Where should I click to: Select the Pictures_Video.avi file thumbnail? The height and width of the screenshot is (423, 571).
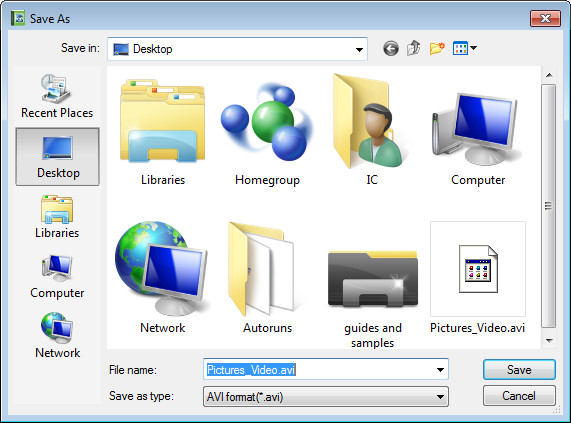[x=478, y=269]
